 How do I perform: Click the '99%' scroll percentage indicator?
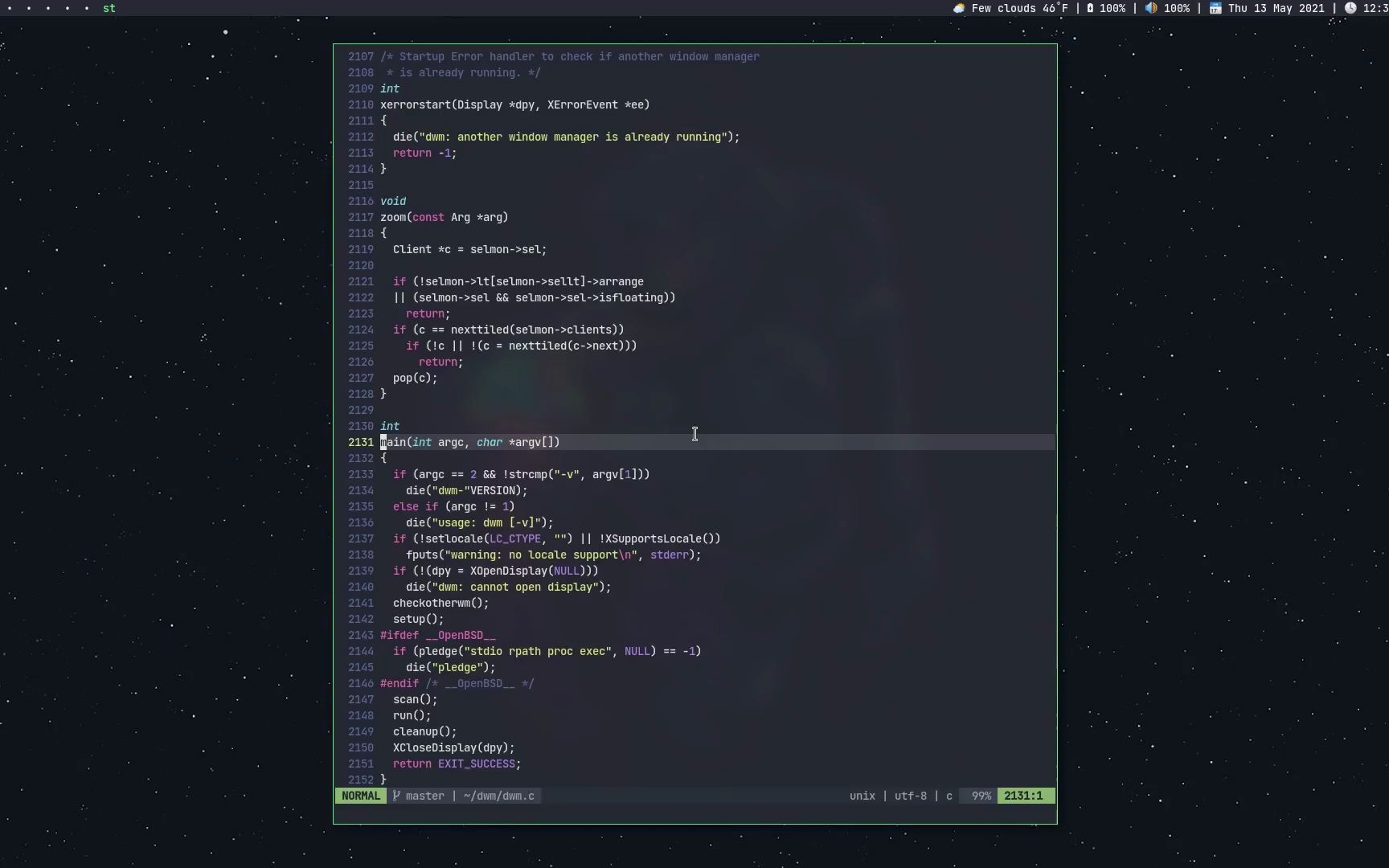click(x=981, y=796)
